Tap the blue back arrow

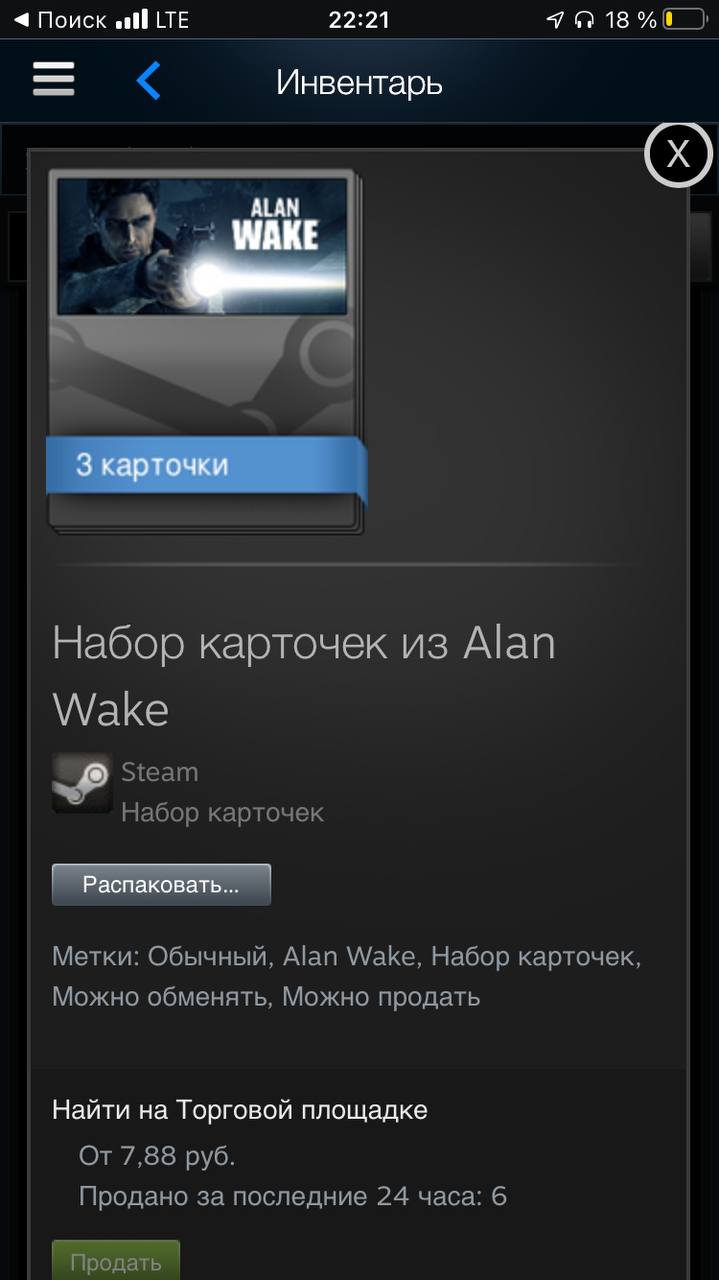[x=148, y=80]
